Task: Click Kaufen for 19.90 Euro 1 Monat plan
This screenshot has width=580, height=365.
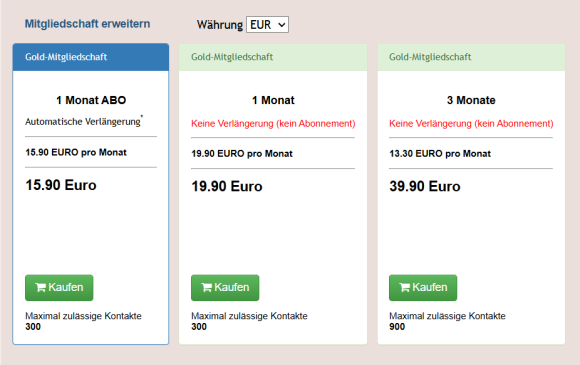Action: click(225, 287)
